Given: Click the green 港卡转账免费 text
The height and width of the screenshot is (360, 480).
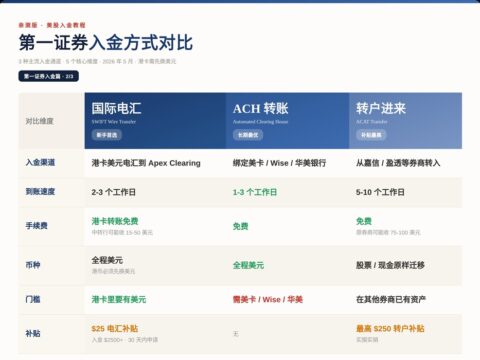Looking at the screenshot, I should pyautogui.click(x=115, y=221).
